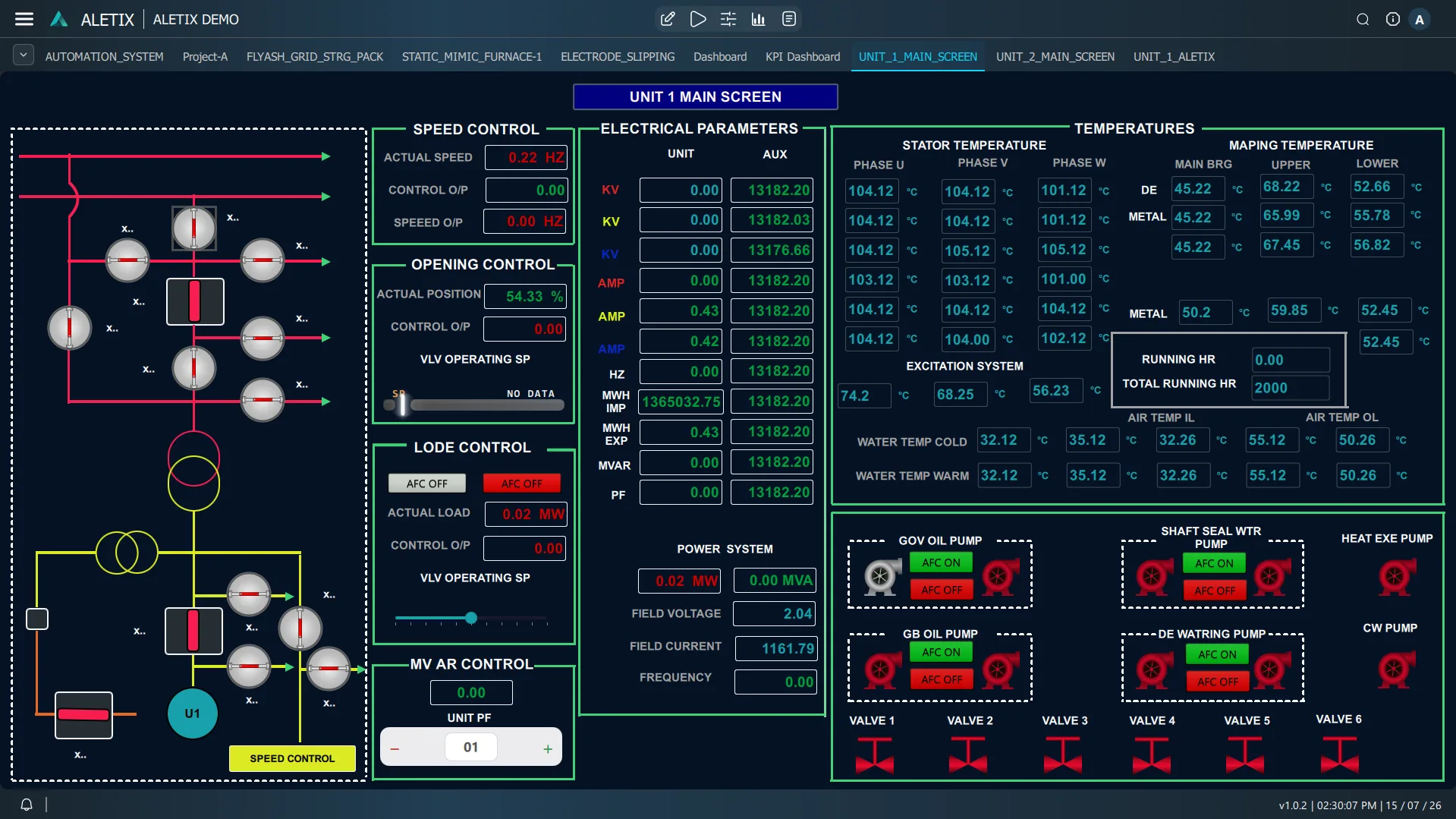
Task: Open UNIT_1_ALETIX tab
Action: click(x=1174, y=57)
